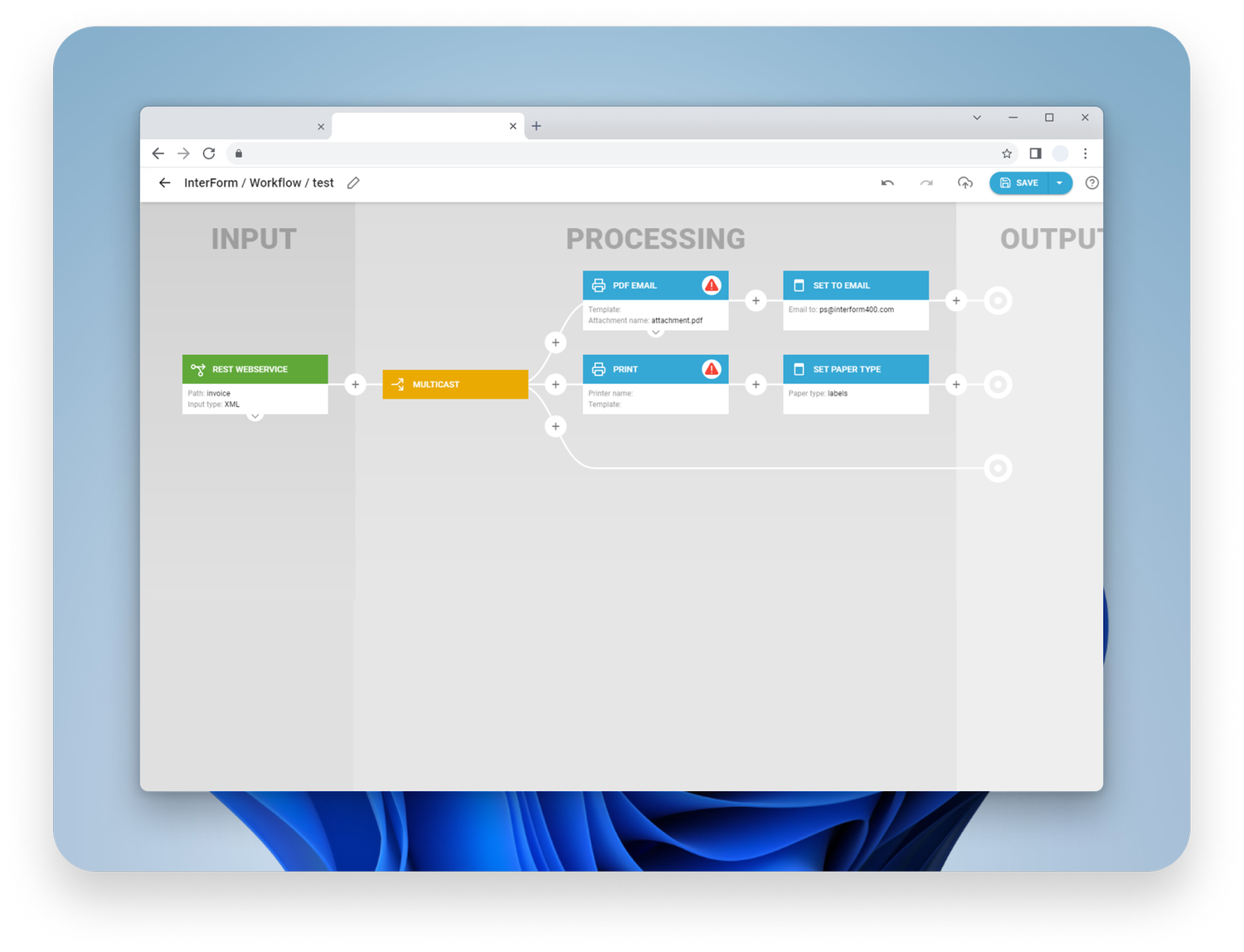
Task: Click the multicast icon on the MULTICAST node
Action: coord(397,384)
